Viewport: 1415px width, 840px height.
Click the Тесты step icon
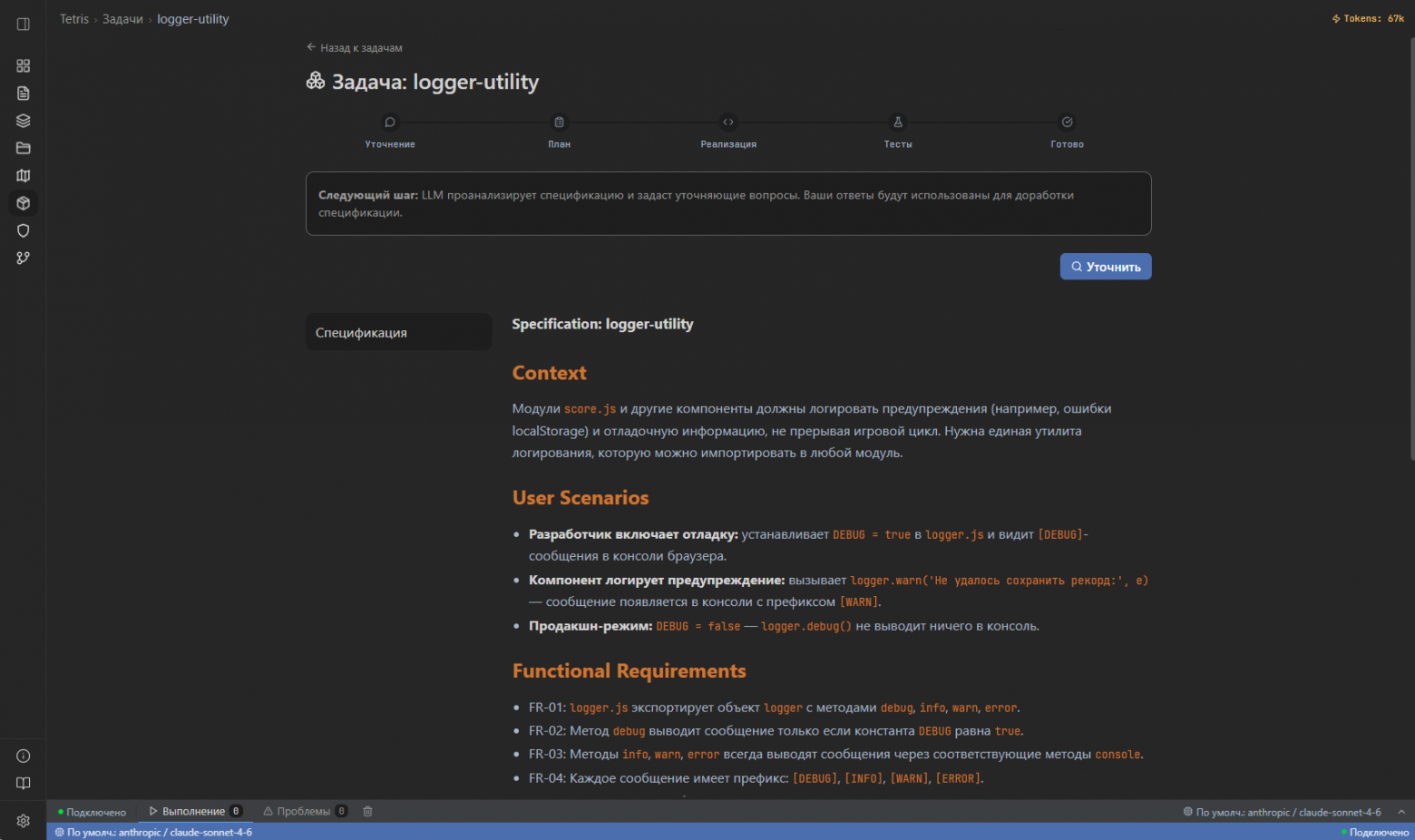[898, 122]
